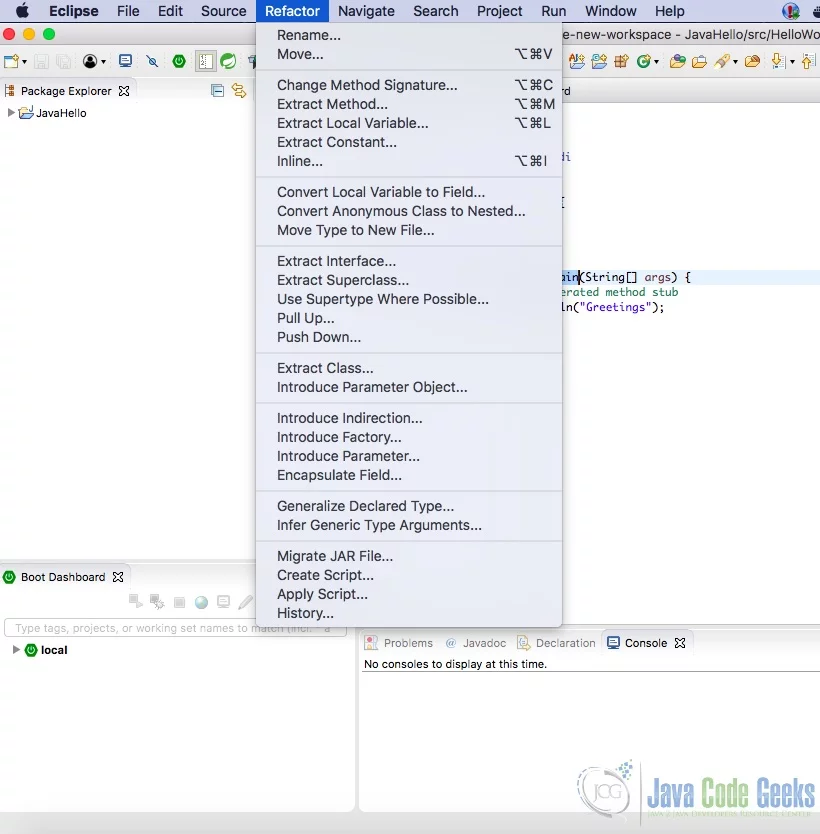Open the Search flashlight dropdown arrow
Screen dimensions: 820x834
(x=735, y=62)
